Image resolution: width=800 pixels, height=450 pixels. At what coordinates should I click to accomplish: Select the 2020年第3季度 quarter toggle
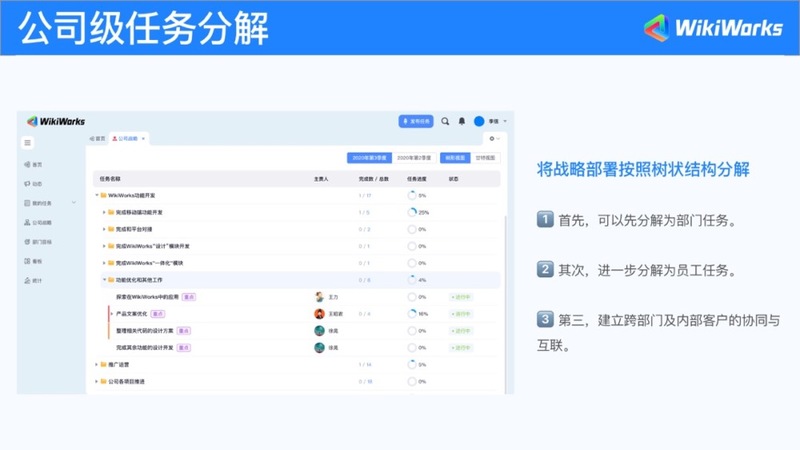(x=369, y=157)
